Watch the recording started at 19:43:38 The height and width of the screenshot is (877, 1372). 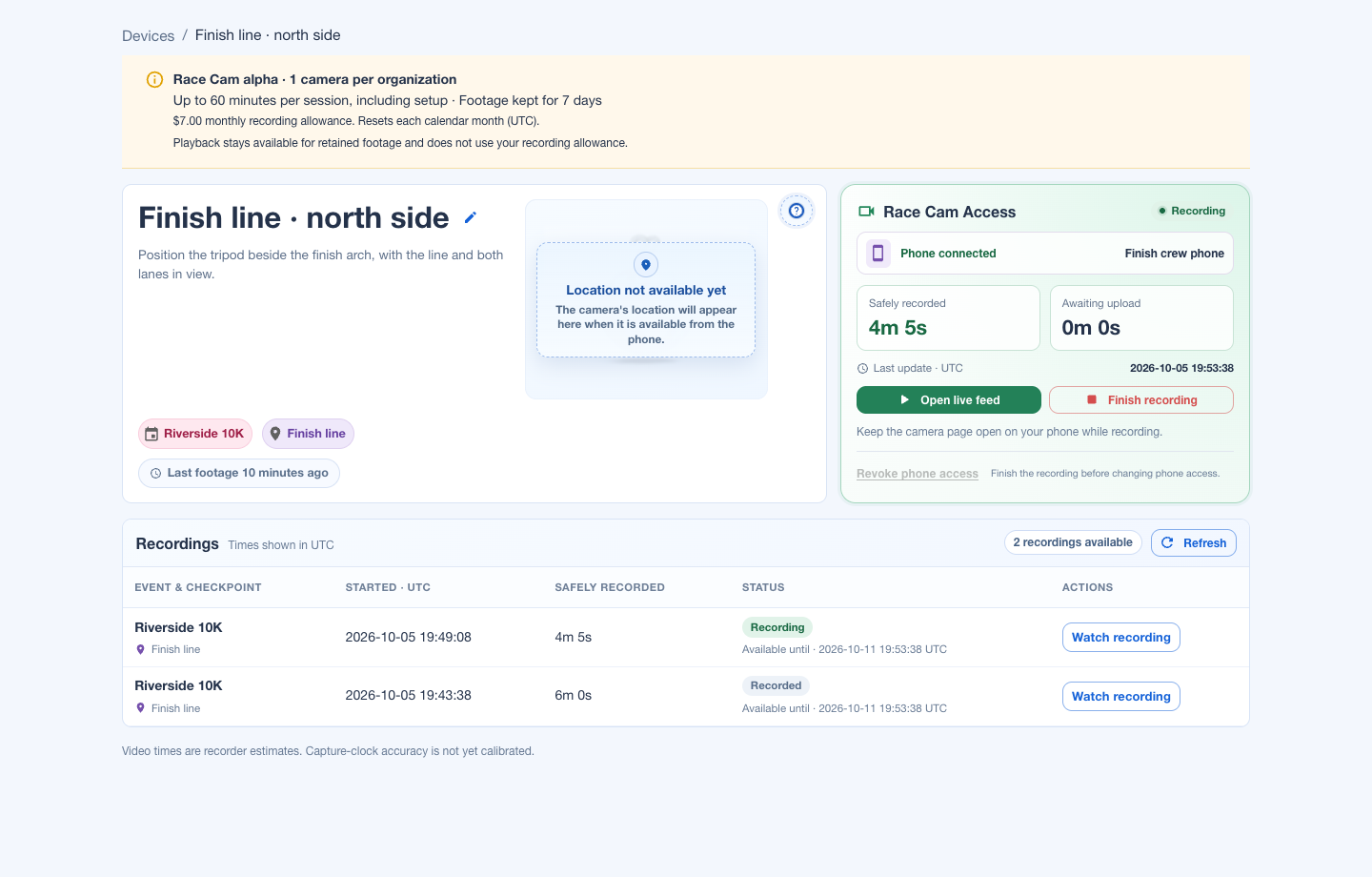pyautogui.click(x=1121, y=697)
